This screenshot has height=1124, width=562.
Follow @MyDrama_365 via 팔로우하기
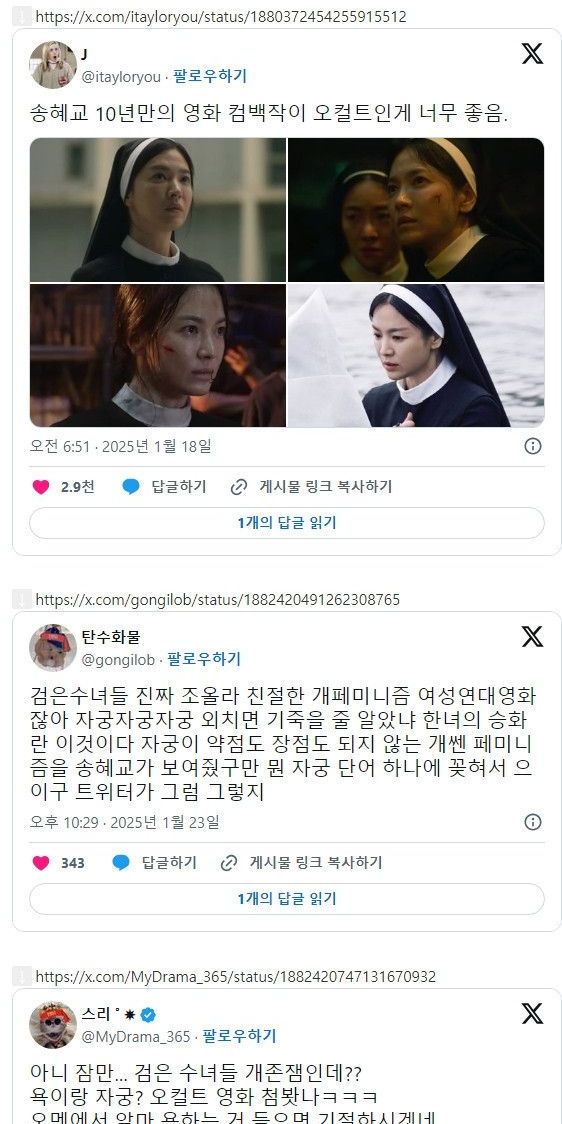pyautogui.click(x=239, y=1036)
